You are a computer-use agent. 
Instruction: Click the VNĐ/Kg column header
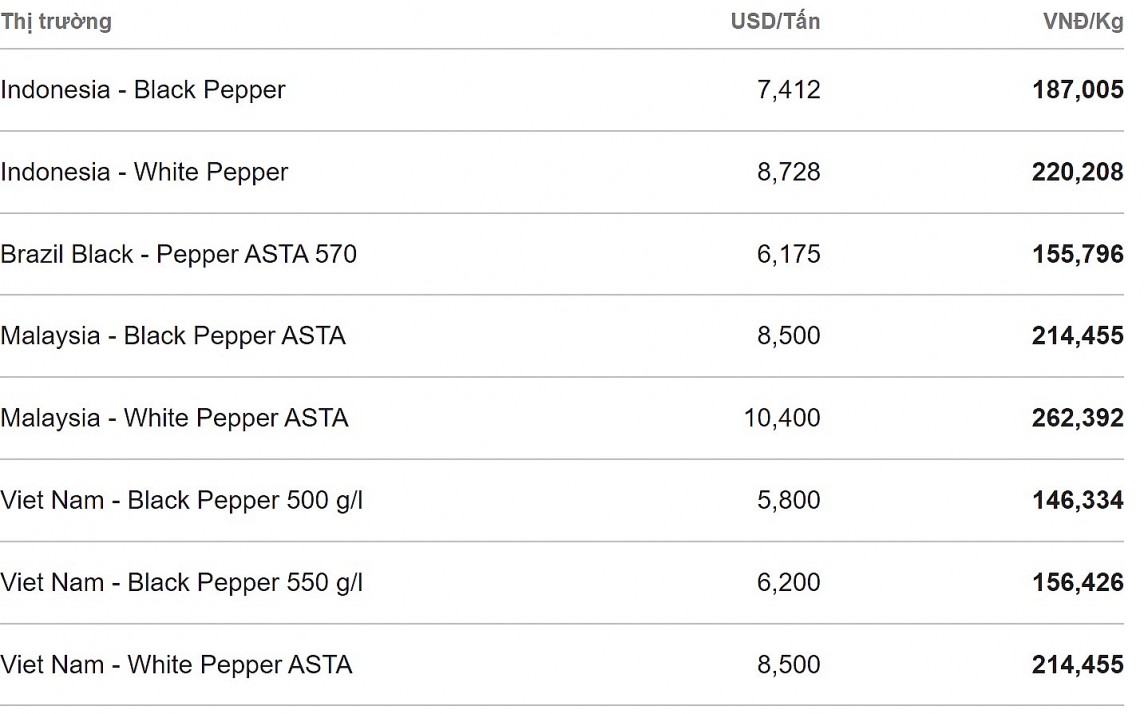1083,22
